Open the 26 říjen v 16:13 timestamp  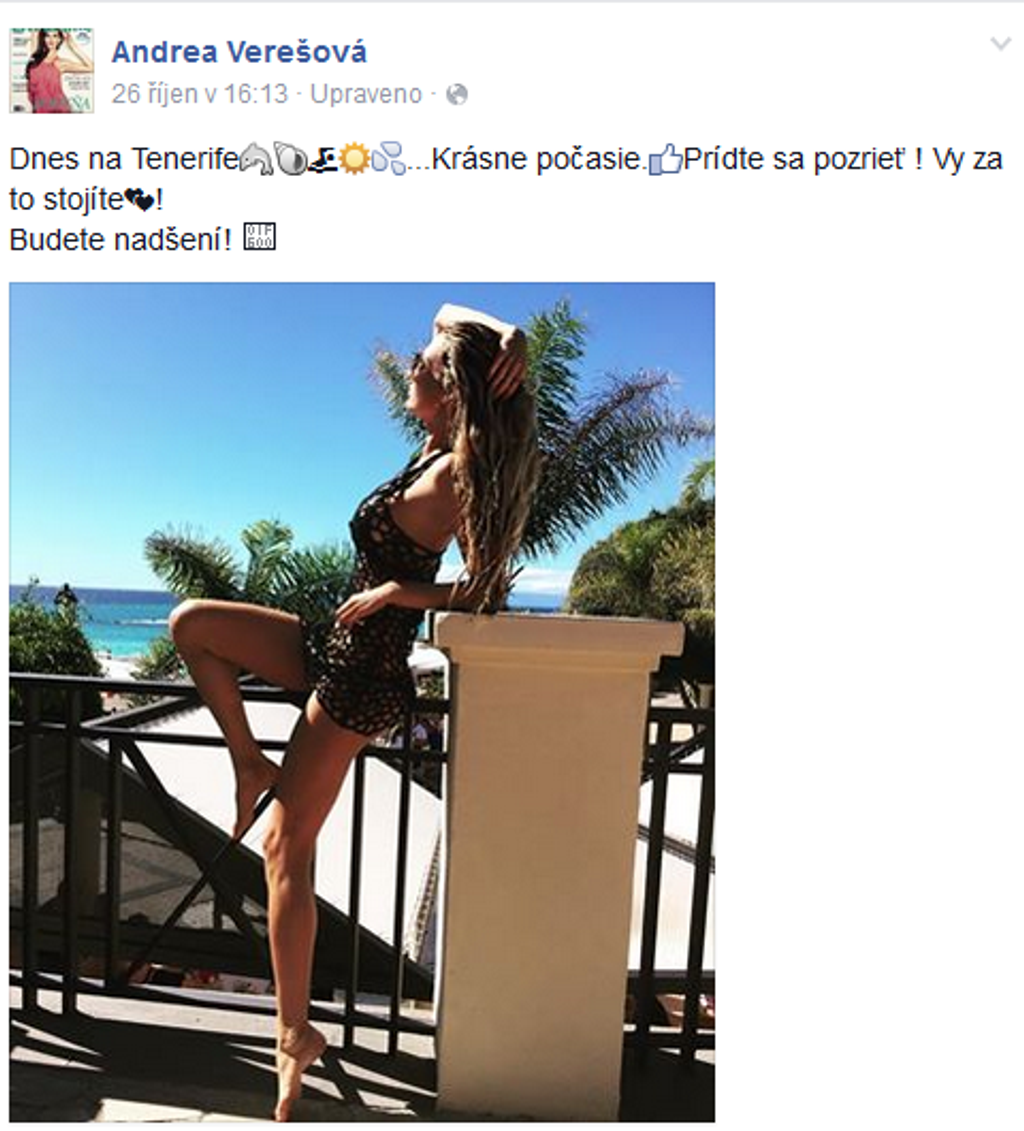[200, 94]
